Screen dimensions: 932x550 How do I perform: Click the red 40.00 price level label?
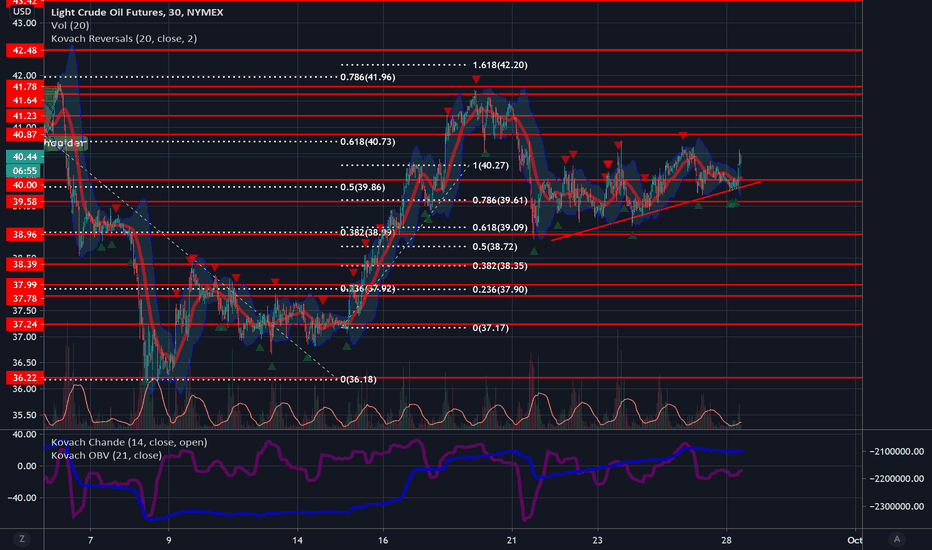click(x=25, y=185)
